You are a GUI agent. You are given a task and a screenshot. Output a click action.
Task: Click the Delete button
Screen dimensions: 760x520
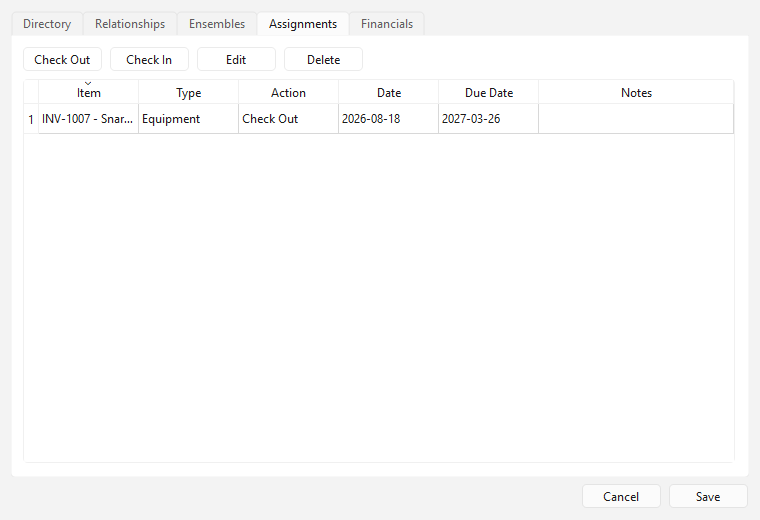tap(323, 60)
